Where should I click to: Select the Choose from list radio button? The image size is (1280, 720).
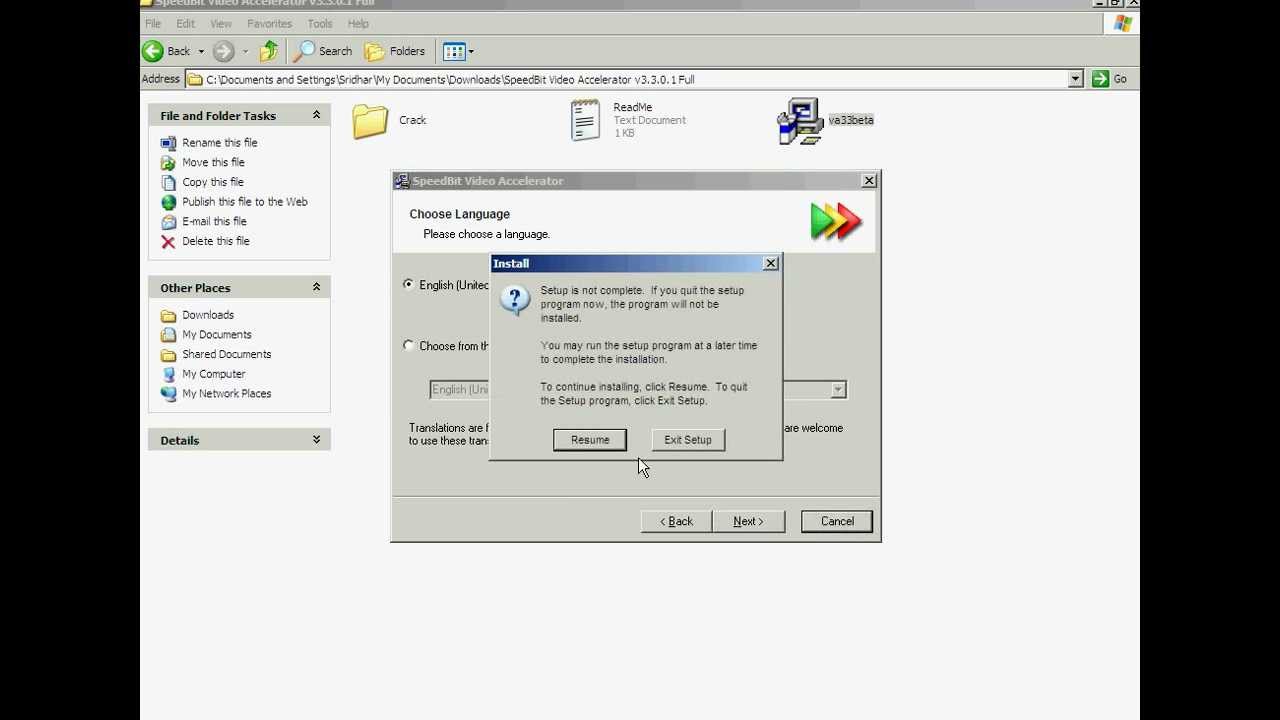(x=408, y=346)
